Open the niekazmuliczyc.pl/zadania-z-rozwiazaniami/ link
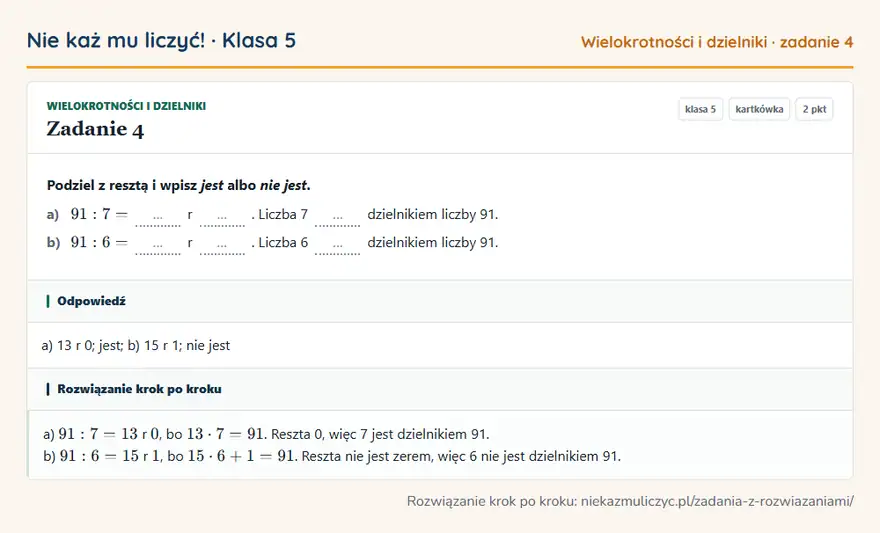 coord(717,501)
